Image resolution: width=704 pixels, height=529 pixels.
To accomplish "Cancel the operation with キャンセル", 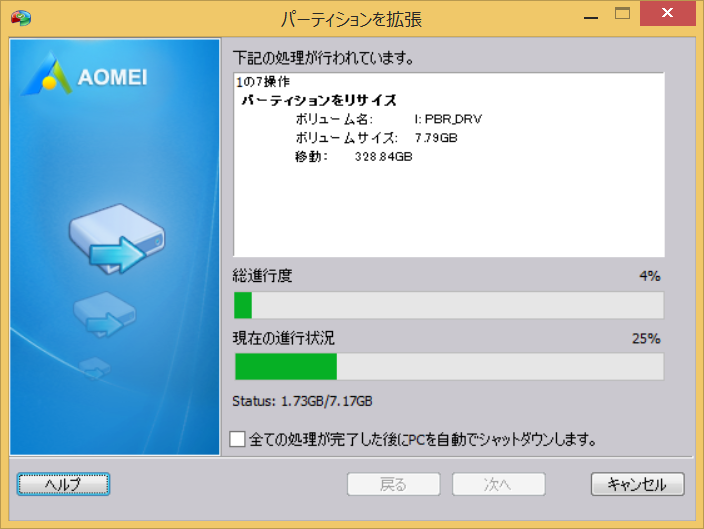I will (x=638, y=484).
